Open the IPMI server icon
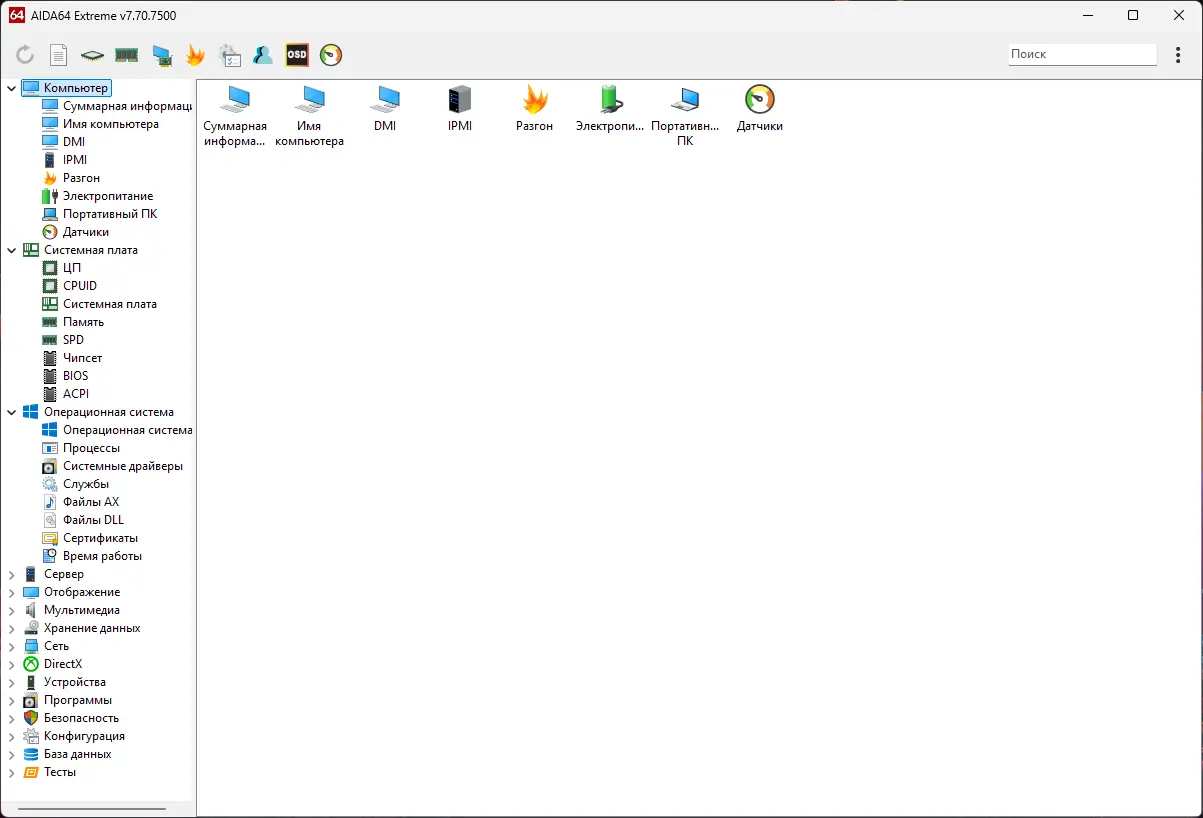 [x=460, y=100]
